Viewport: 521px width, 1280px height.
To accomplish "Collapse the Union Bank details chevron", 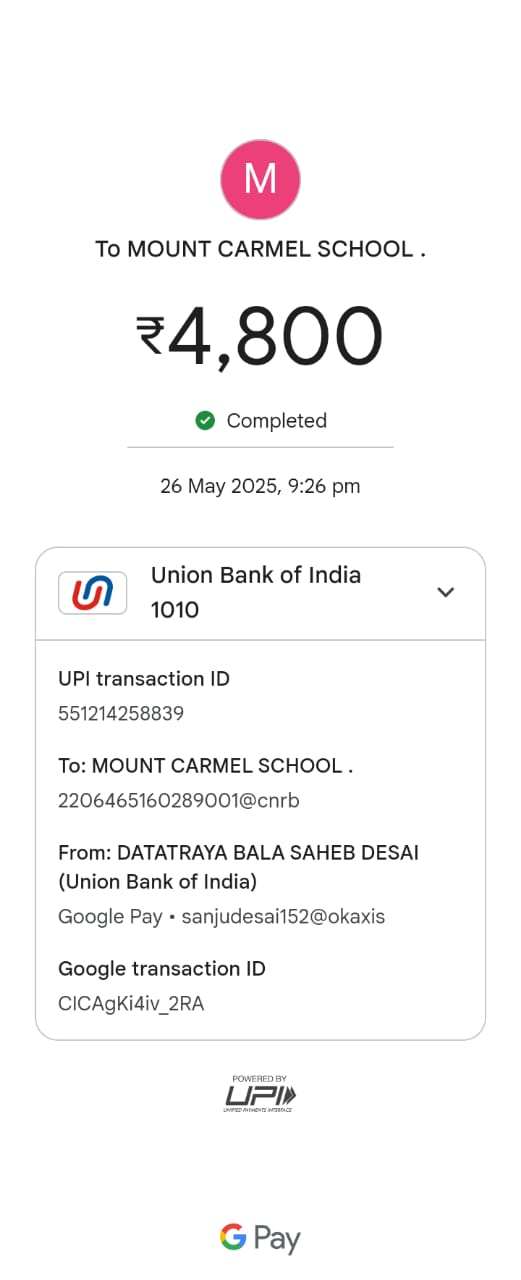I will [446, 592].
